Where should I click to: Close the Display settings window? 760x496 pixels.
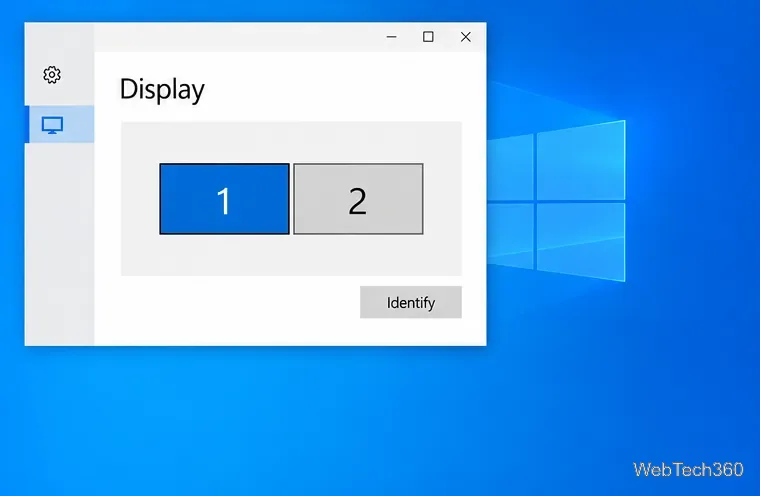tap(465, 37)
